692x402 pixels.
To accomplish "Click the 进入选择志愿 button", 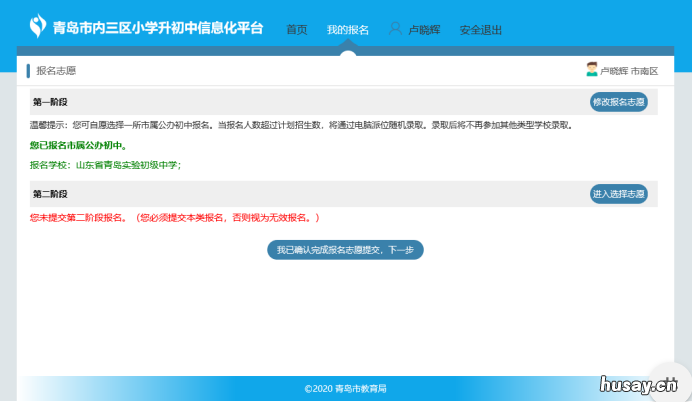I will 619,194.
